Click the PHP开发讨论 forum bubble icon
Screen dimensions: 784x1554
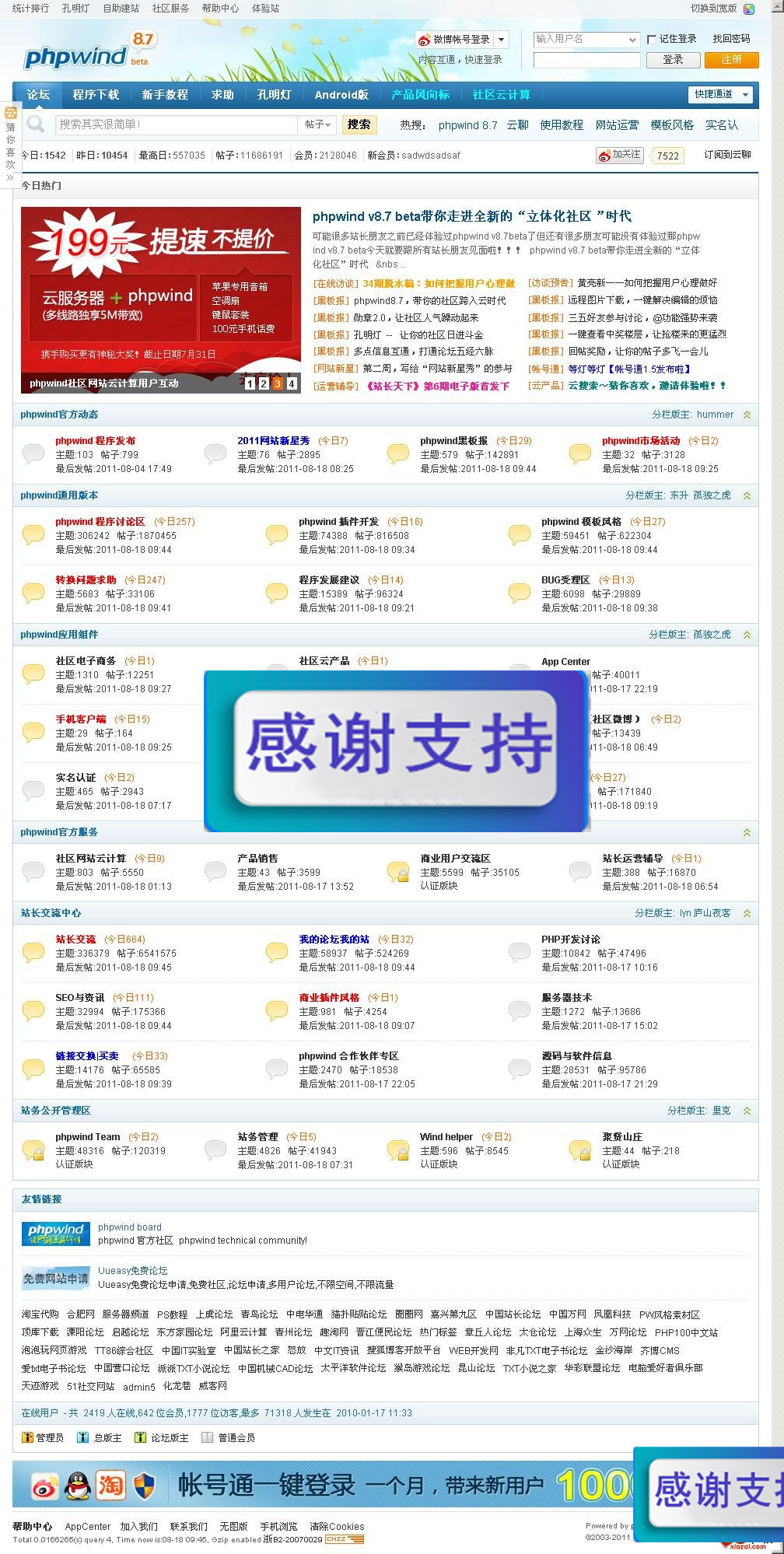coord(520,952)
